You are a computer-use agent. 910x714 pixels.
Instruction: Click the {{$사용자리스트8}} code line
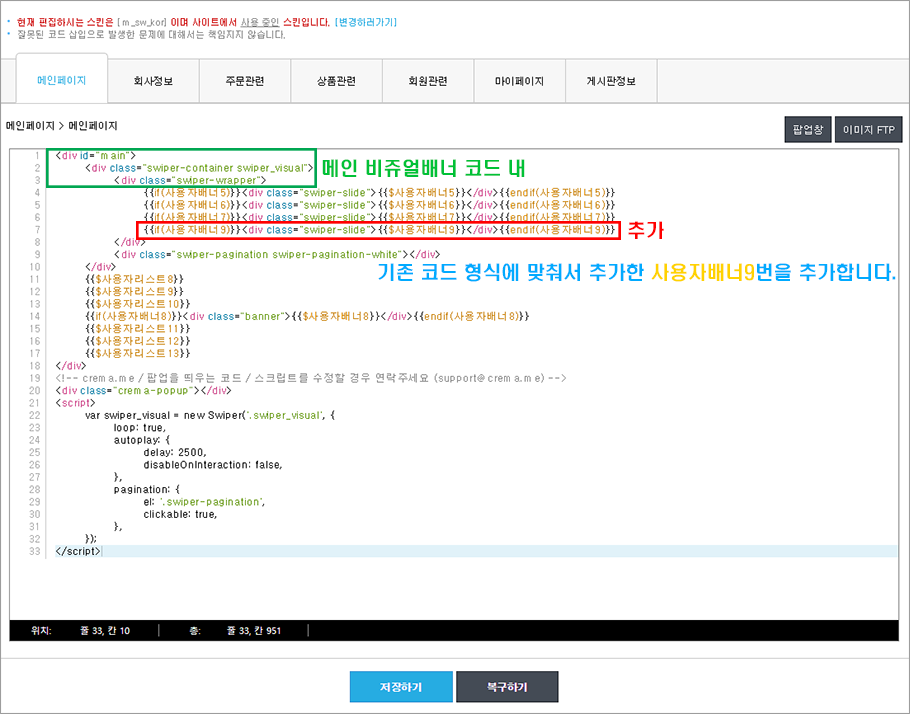coord(134,279)
